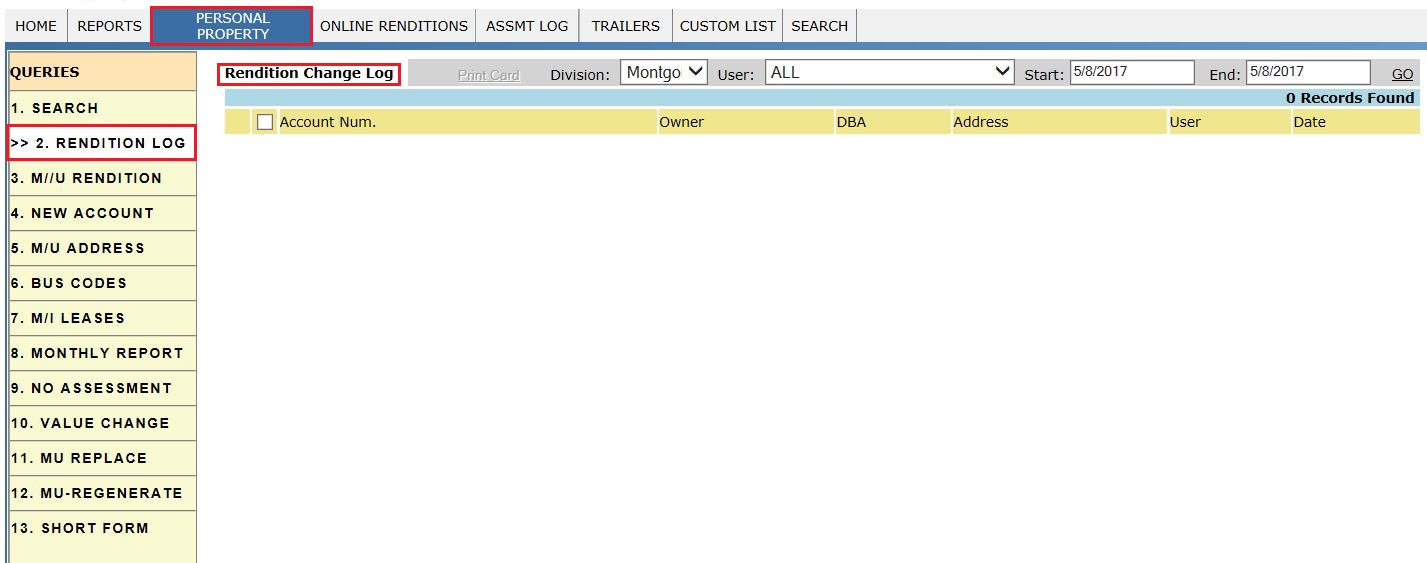
Task: Click the Start date field
Action: point(1132,72)
